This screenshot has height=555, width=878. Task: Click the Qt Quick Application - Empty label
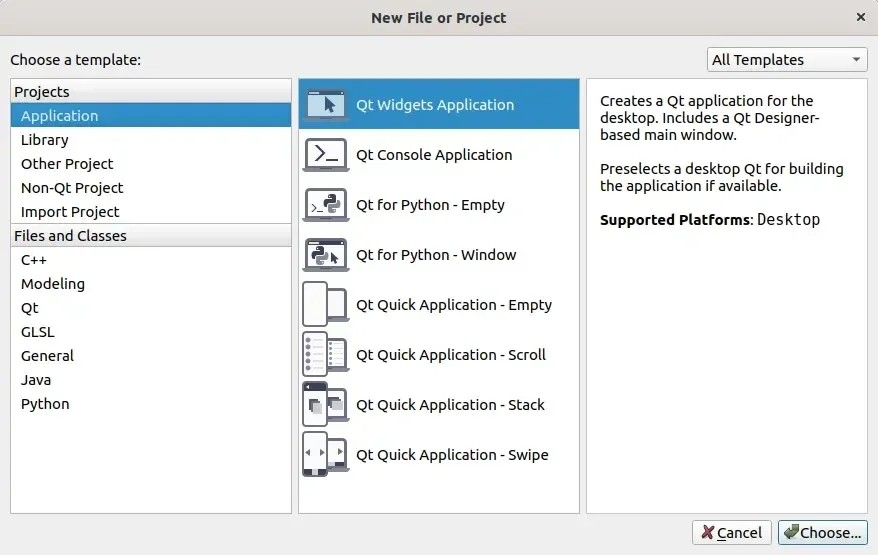pos(454,305)
